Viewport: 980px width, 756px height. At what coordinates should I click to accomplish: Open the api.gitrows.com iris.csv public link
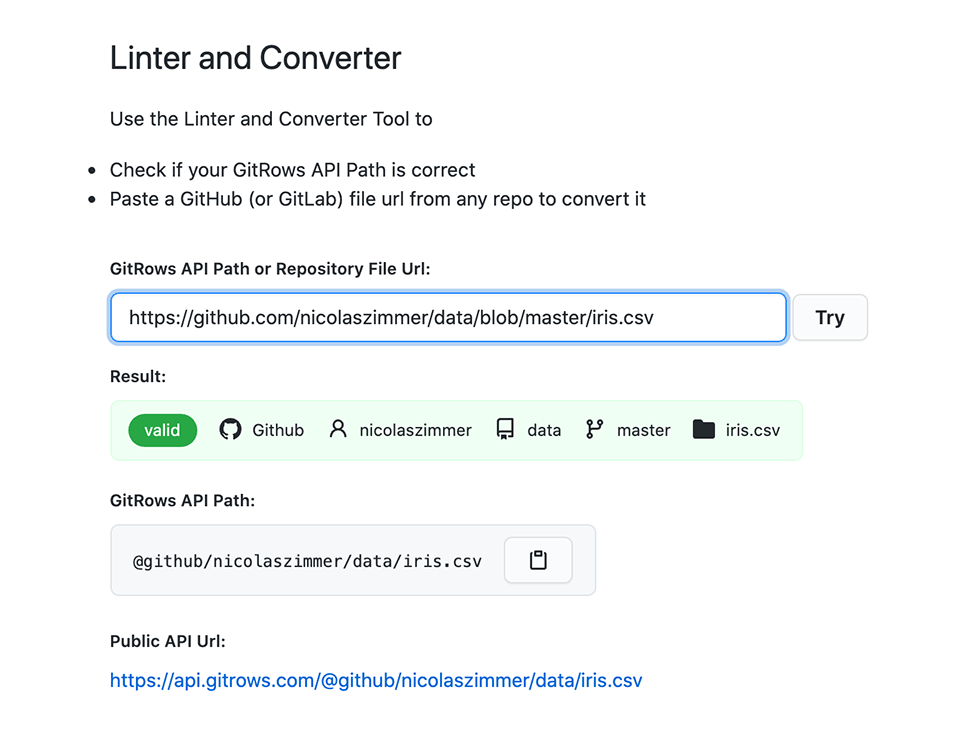(x=376, y=680)
